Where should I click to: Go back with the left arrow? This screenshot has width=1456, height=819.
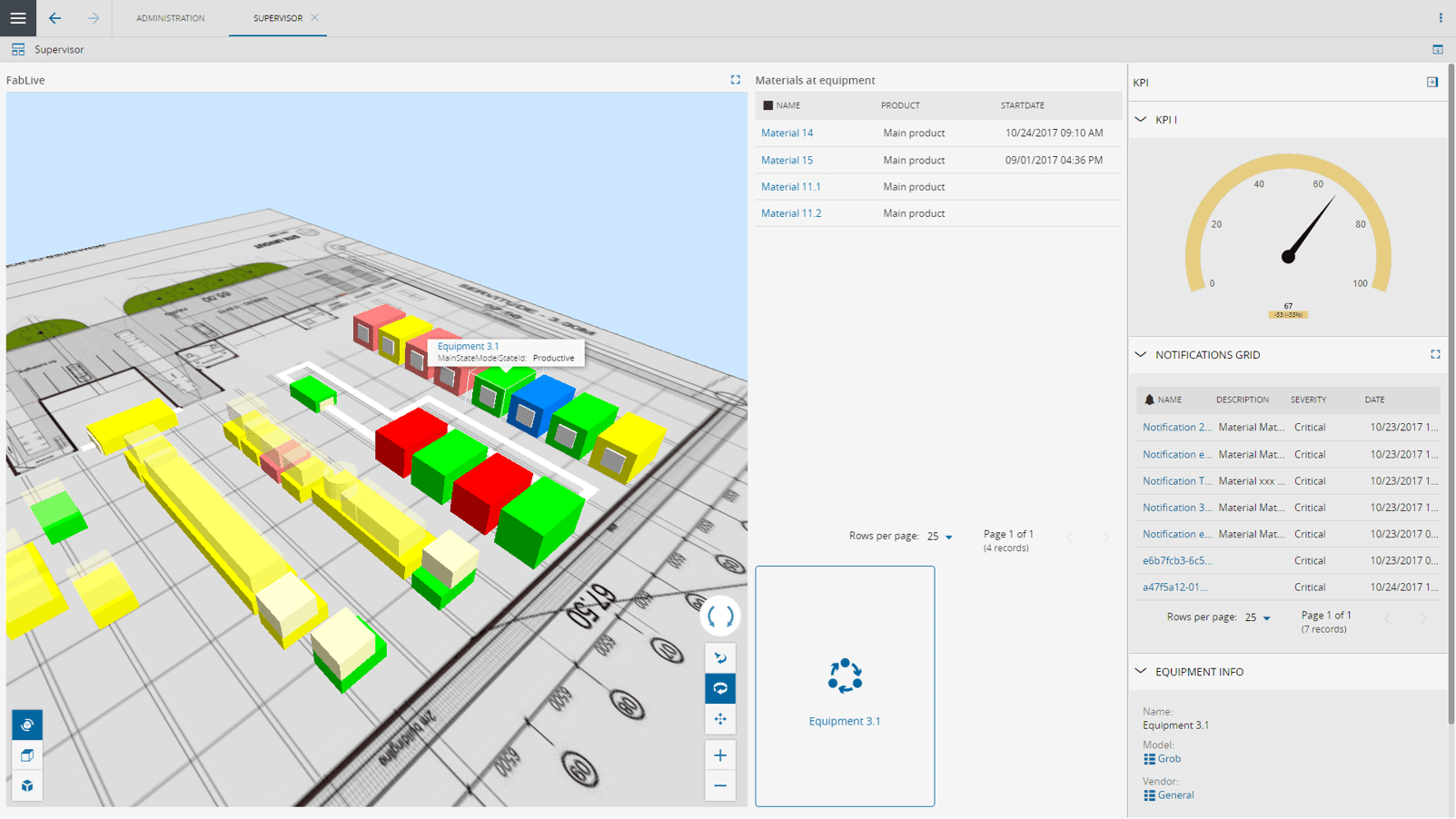55,18
